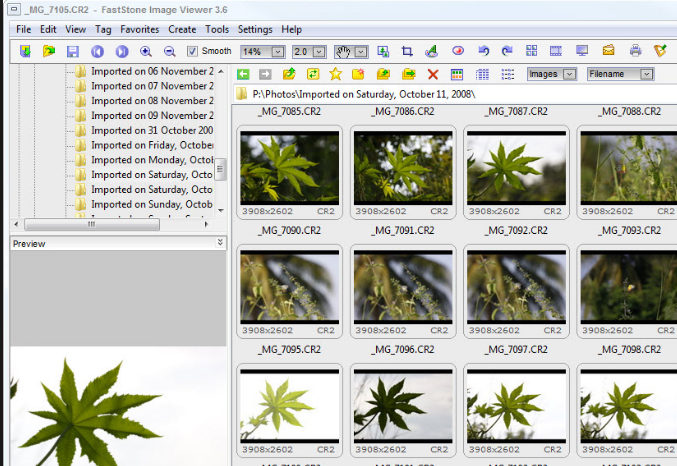This screenshot has height=466, width=677.
Task: Open the Help menu
Action: coord(291,29)
